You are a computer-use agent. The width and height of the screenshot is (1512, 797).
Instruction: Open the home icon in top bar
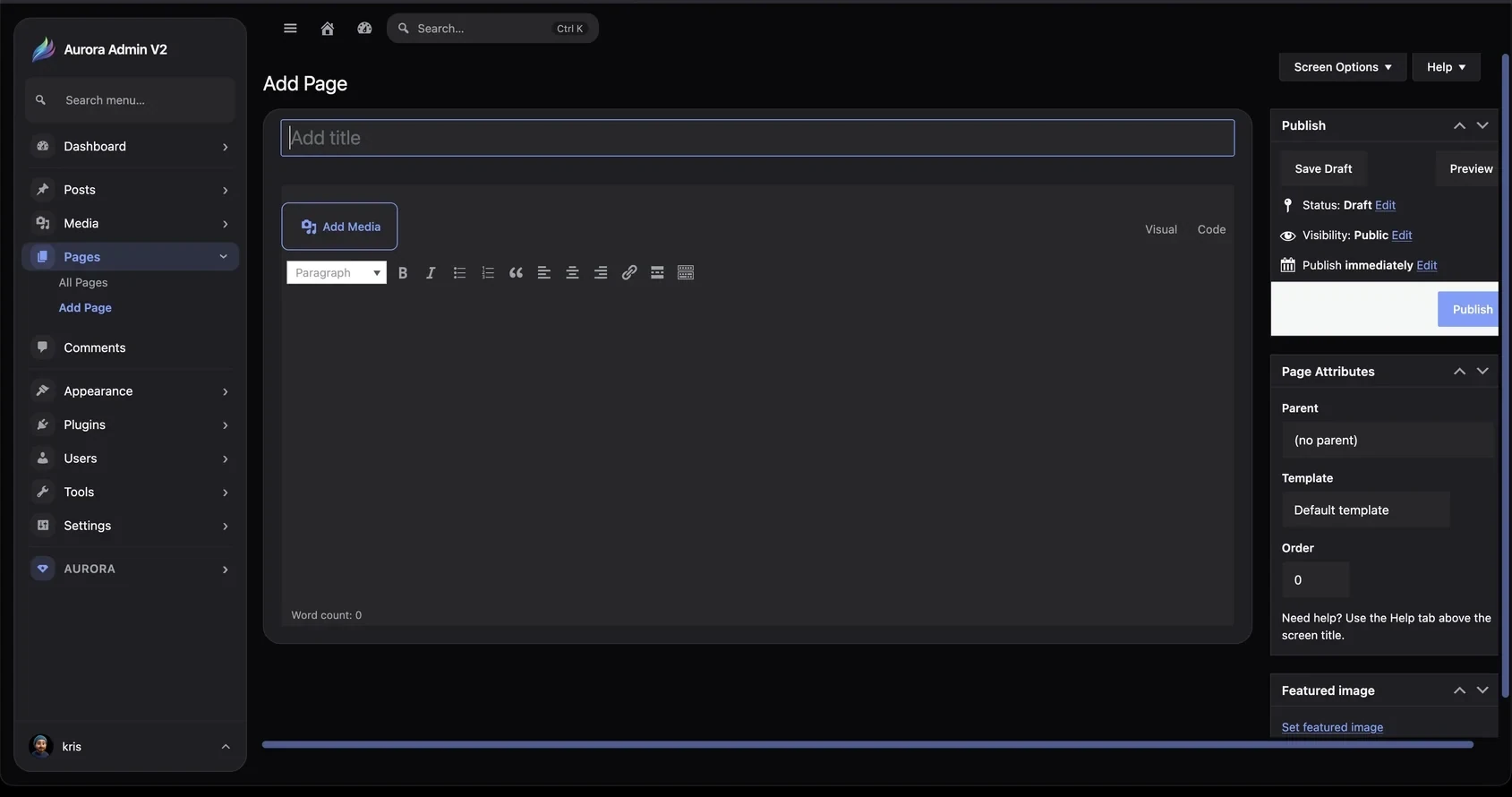[x=328, y=29]
